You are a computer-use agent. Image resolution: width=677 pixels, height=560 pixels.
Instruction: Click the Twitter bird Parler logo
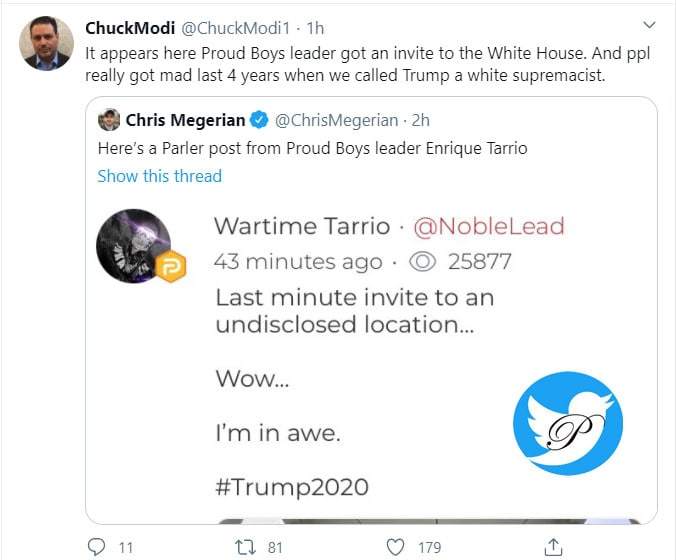pos(568,423)
